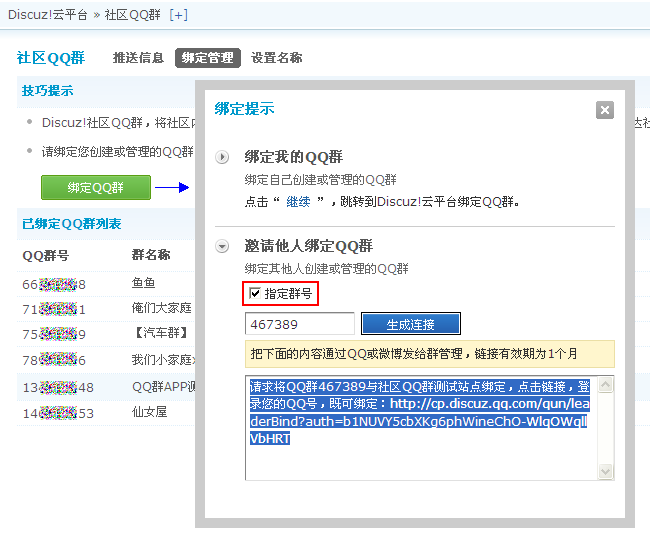Click the 技巧提示 section header
This screenshot has height=540, width=650.
pos(47,91)
